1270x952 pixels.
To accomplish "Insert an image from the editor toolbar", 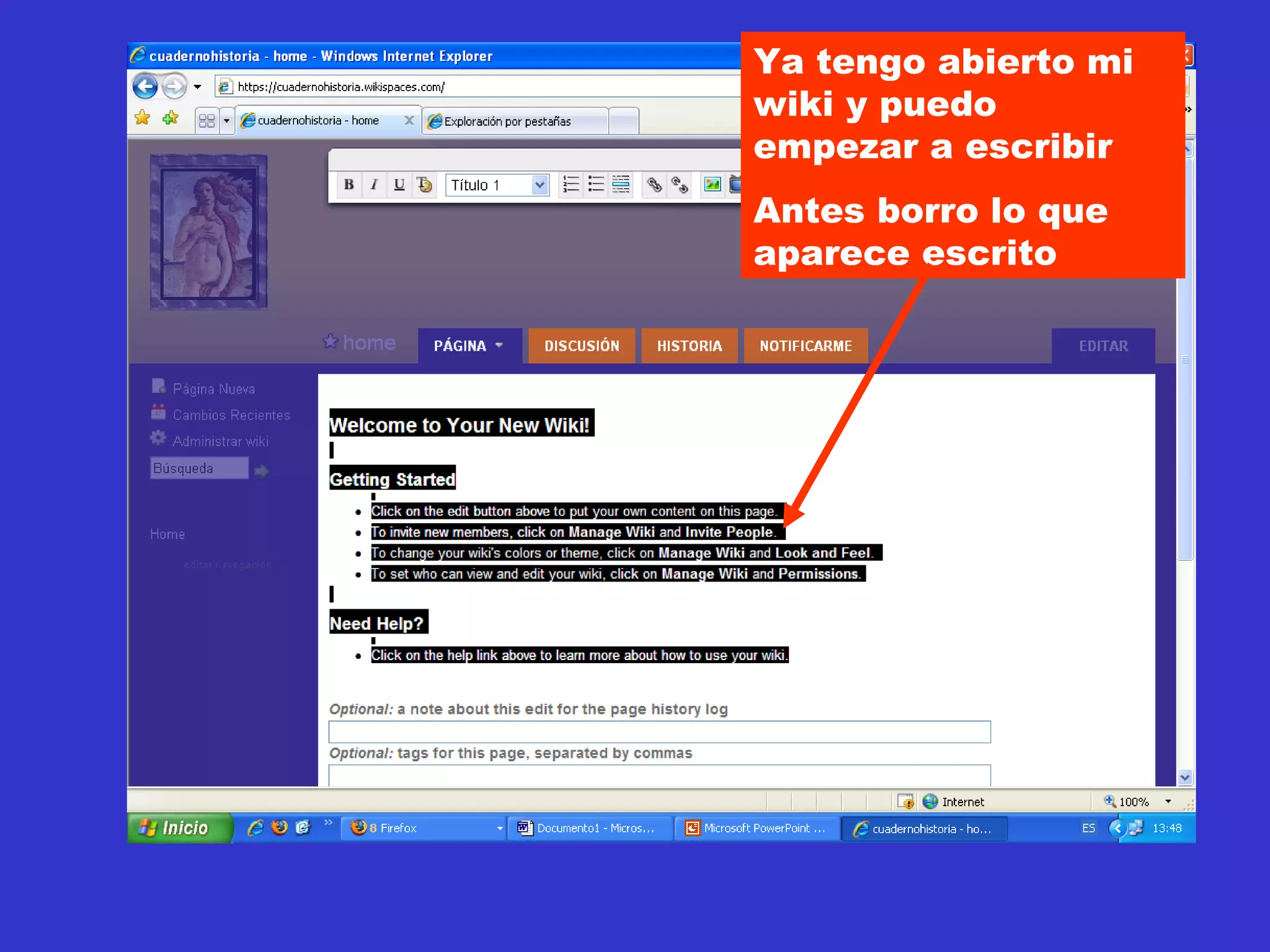I will click(x=713, y=185).
